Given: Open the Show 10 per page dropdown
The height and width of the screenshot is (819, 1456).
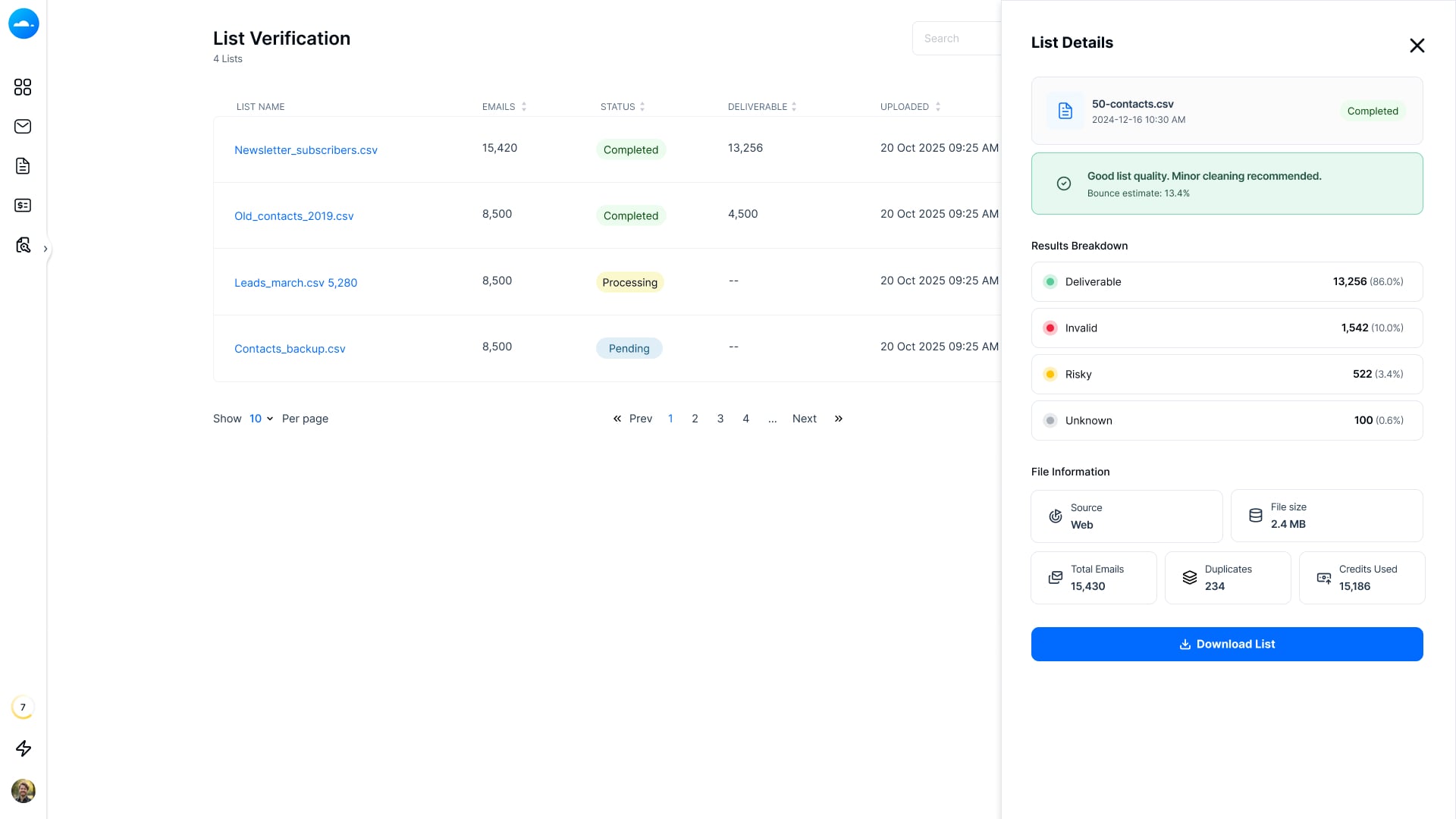Looking at the screenshot, I should [x=261, y=419].
